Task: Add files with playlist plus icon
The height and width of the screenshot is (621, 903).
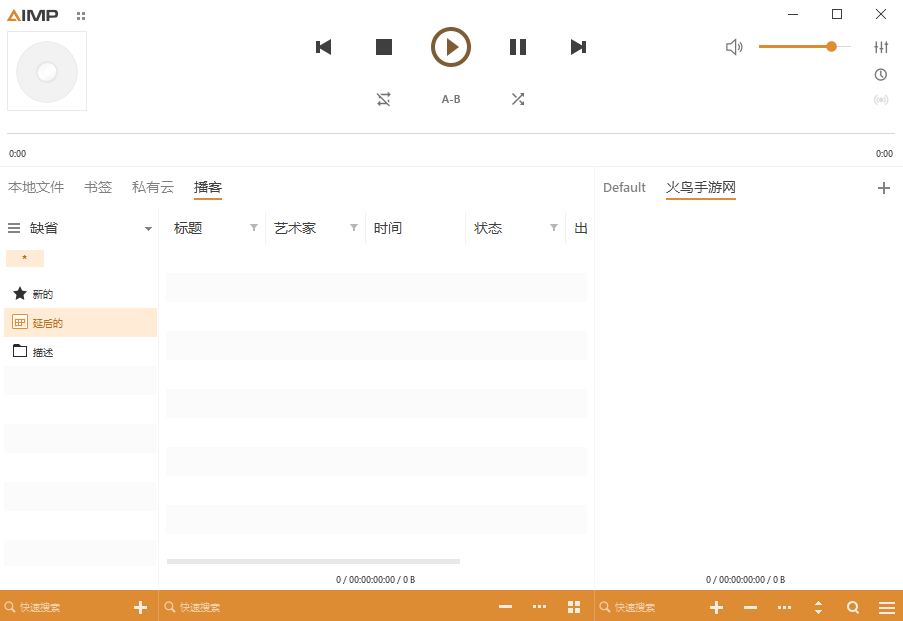Action: click(x=716, y=607)
